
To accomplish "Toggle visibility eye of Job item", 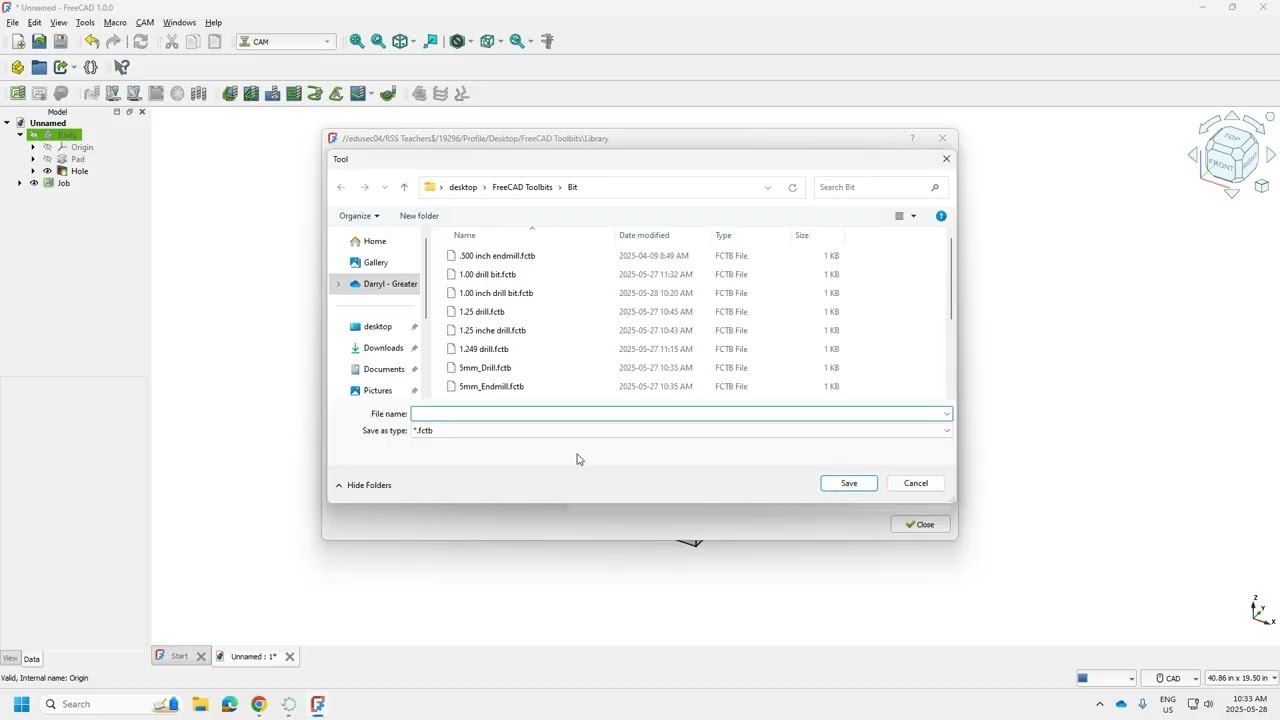I will tap(34, 183).
